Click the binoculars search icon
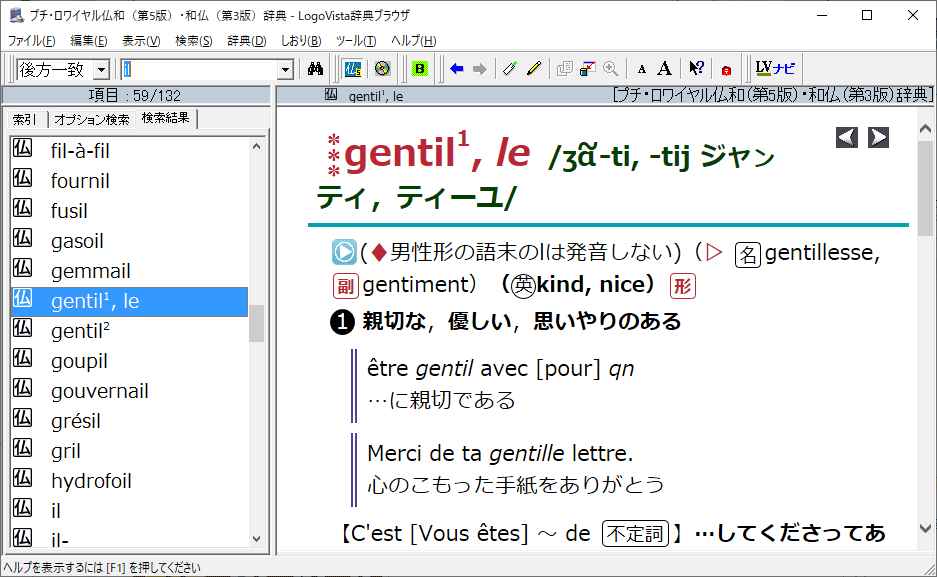Image resolution: width=937 pixels, height=577 pixels. pos(315,69)
